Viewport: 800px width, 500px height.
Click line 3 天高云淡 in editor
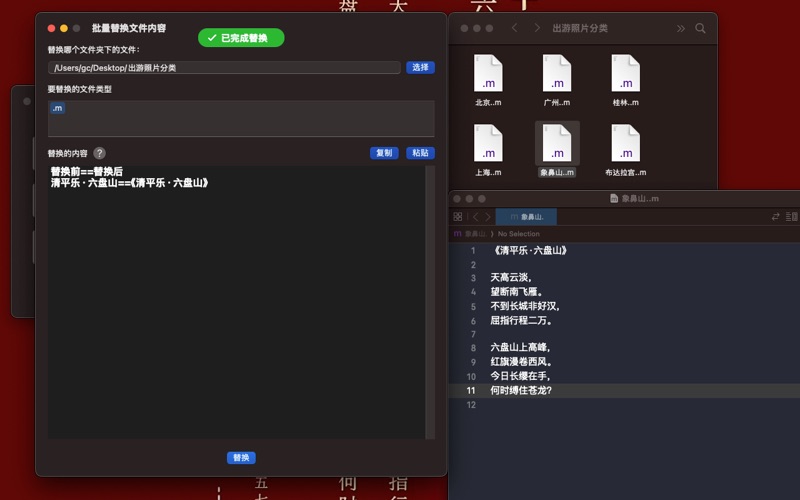coord(511,278)
